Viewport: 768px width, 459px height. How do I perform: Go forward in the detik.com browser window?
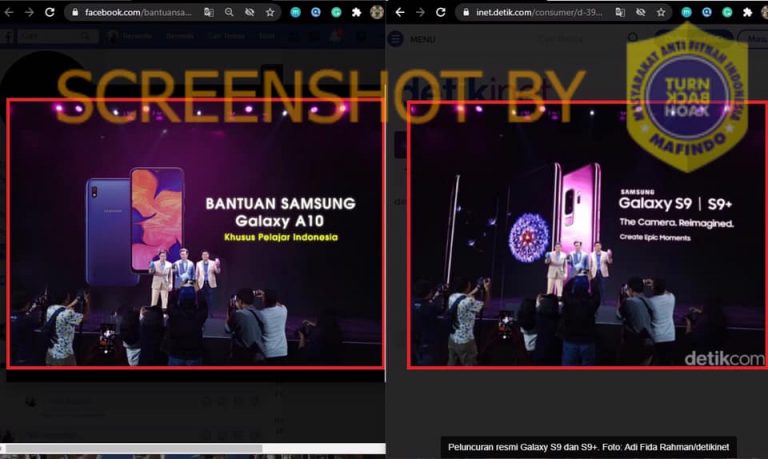tap(420, 12)
